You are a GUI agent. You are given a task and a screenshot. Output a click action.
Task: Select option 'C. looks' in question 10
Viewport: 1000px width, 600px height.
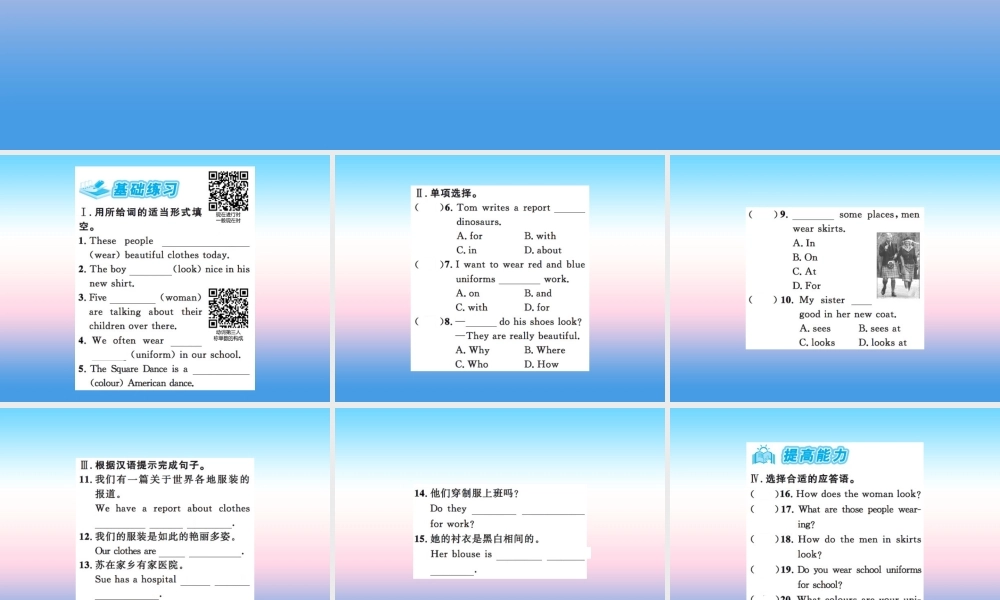(x=817, y=342)
